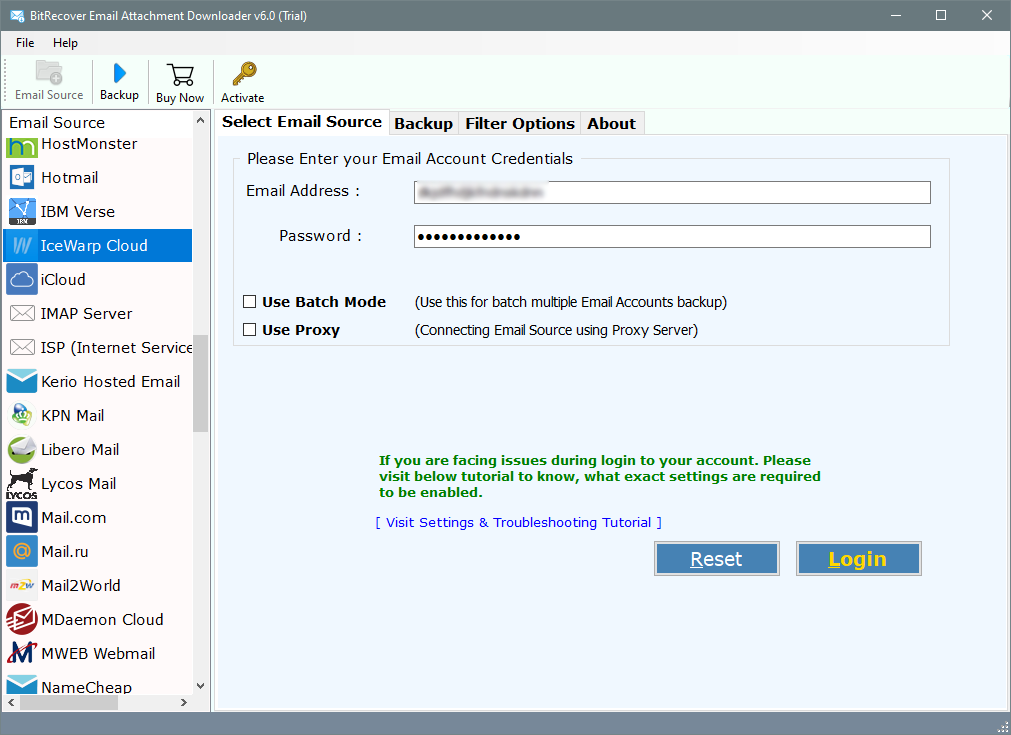Select the ISP envelope icon

pos(22,348)
